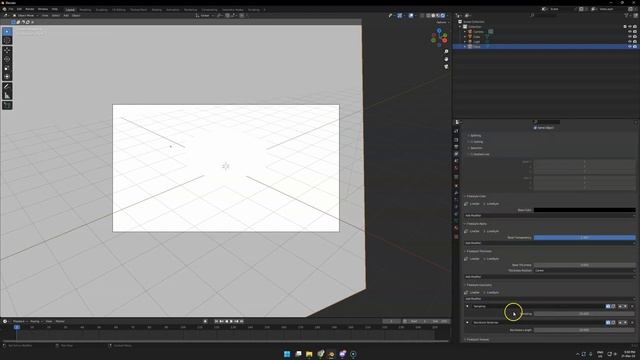Image resolution: width=640 pixels, height=360 pixels.
Task: Select the Rotate tool
Action: coord(7,59)
